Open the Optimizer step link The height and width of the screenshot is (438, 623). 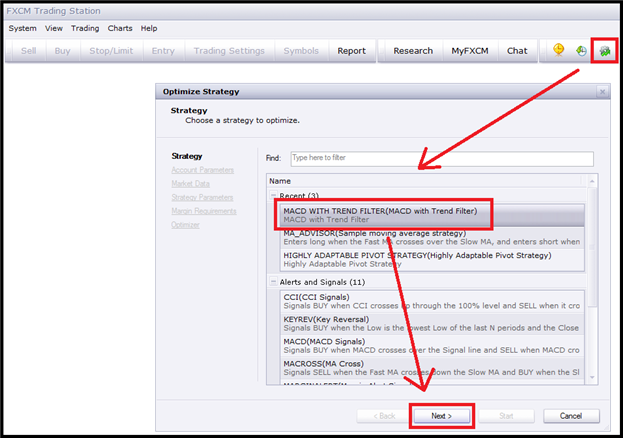[185, 225]
